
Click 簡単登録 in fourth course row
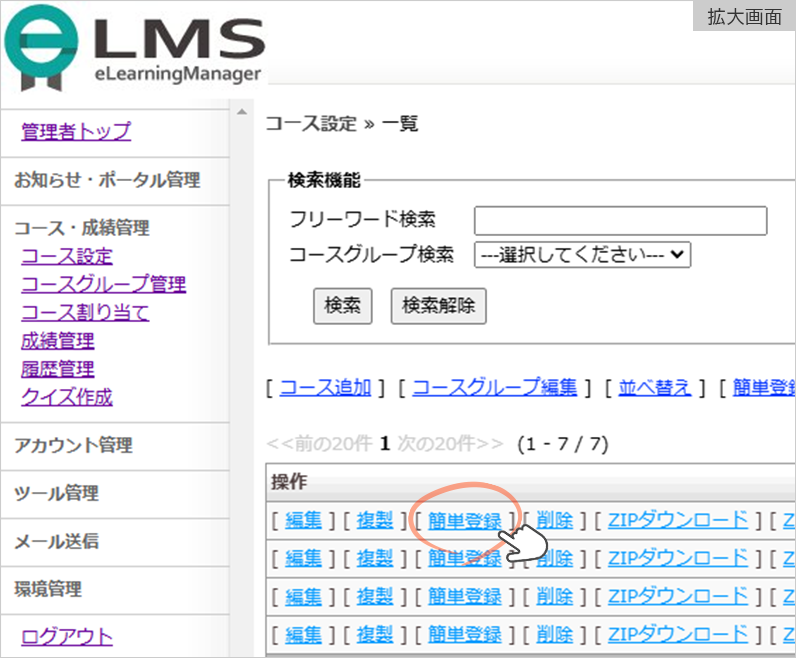pyautogui.click(x=465, y=635)
